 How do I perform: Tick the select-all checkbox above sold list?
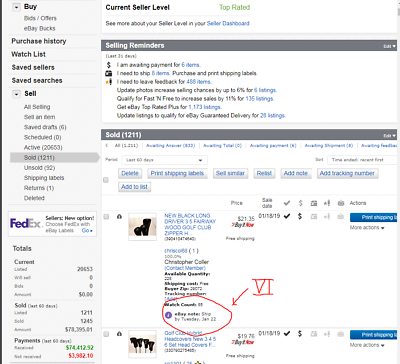[106, 180]
